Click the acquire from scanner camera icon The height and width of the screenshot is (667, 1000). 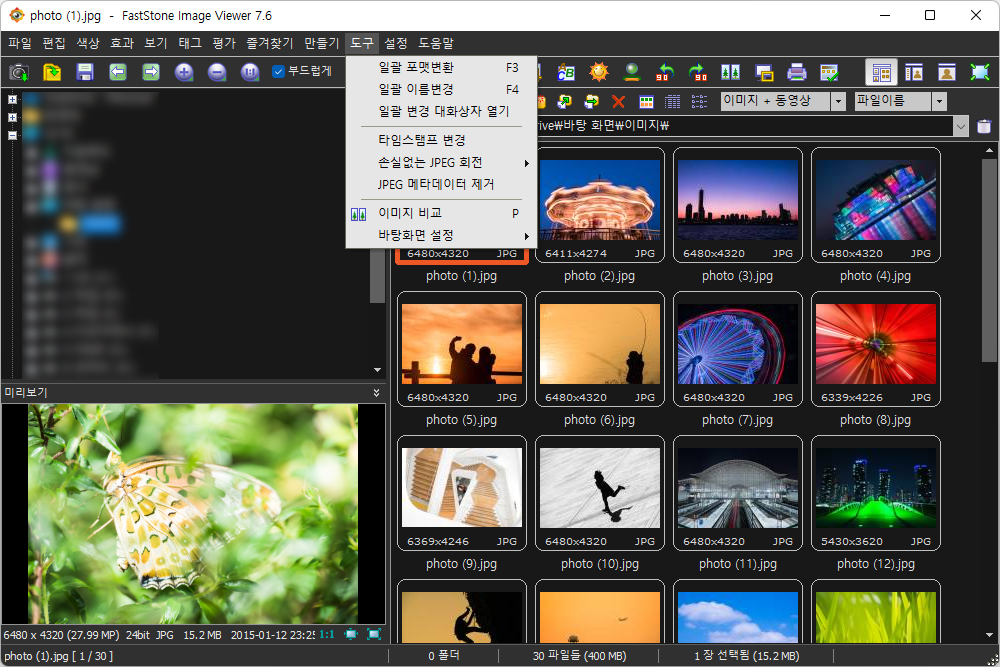19,72
